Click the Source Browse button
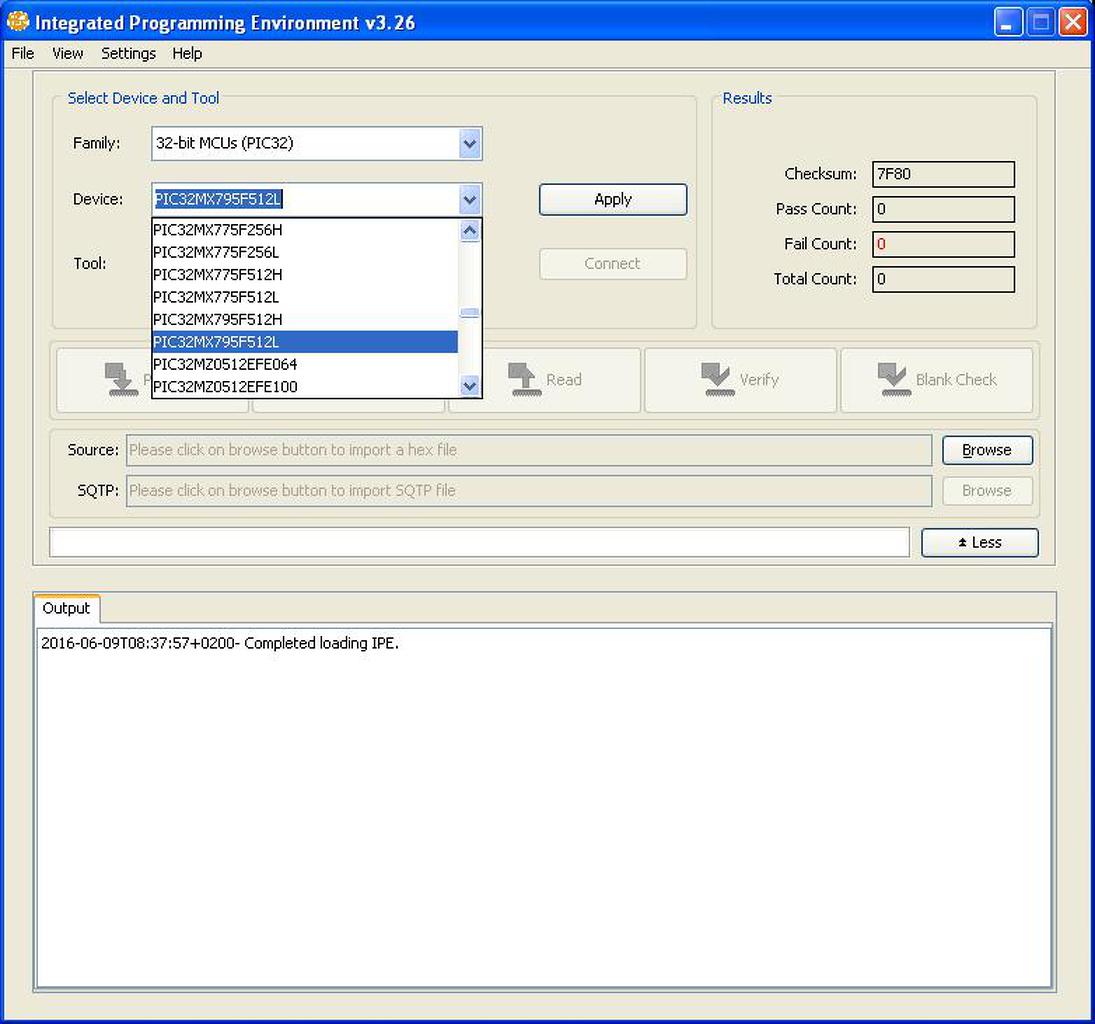Viewport: 1095px width, 1024px height. [987, 450]
